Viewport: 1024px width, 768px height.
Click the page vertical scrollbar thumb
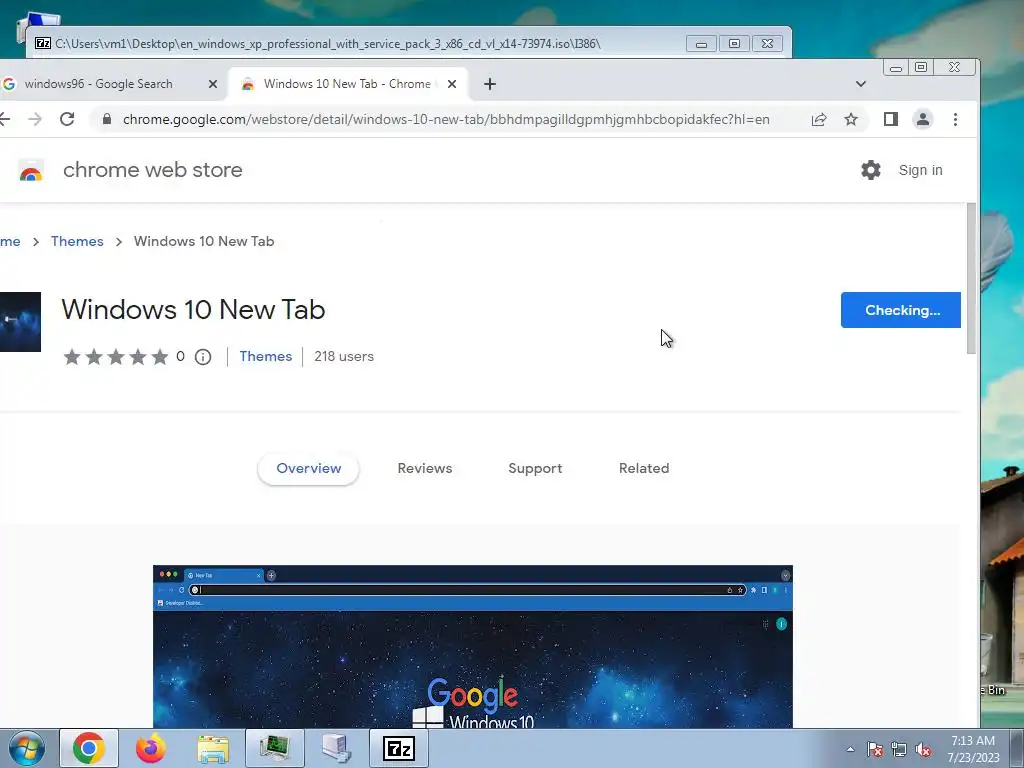coord(971,279)
